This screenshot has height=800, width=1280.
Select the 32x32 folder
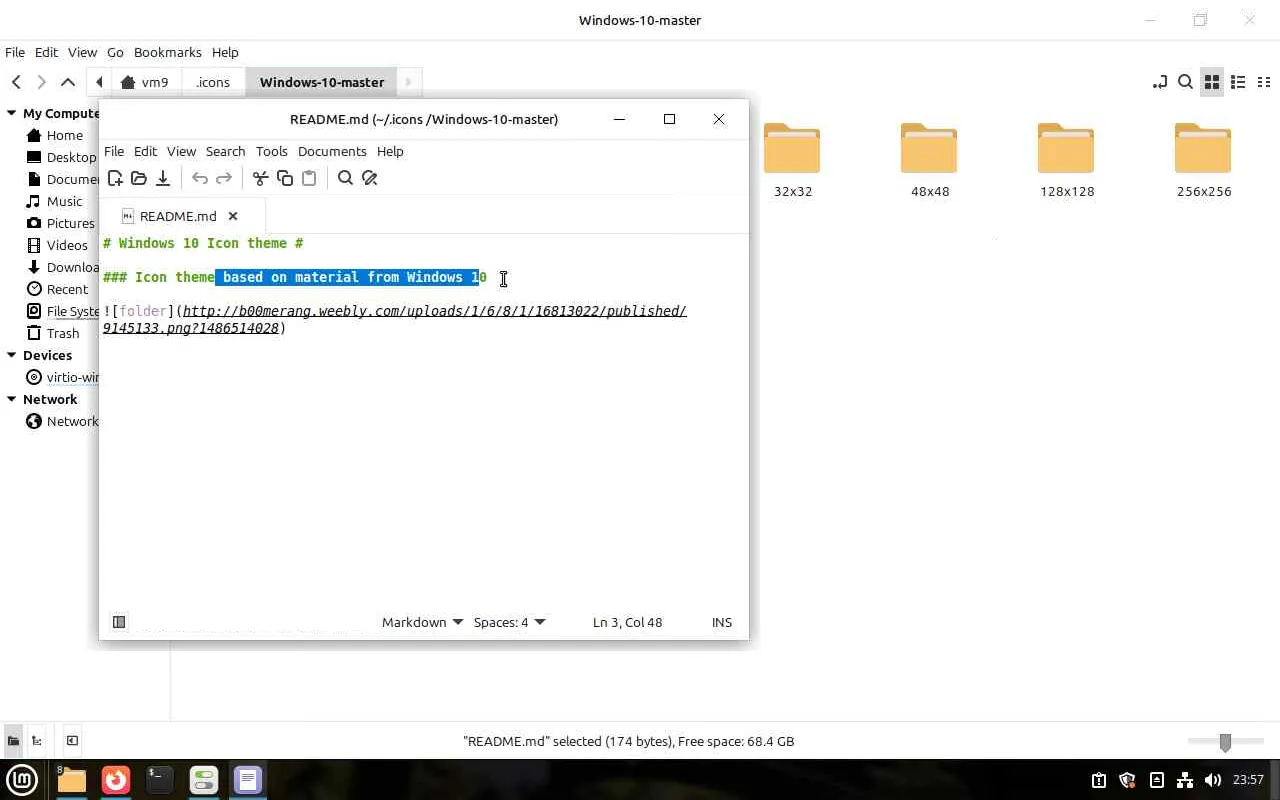click(792, 160)
